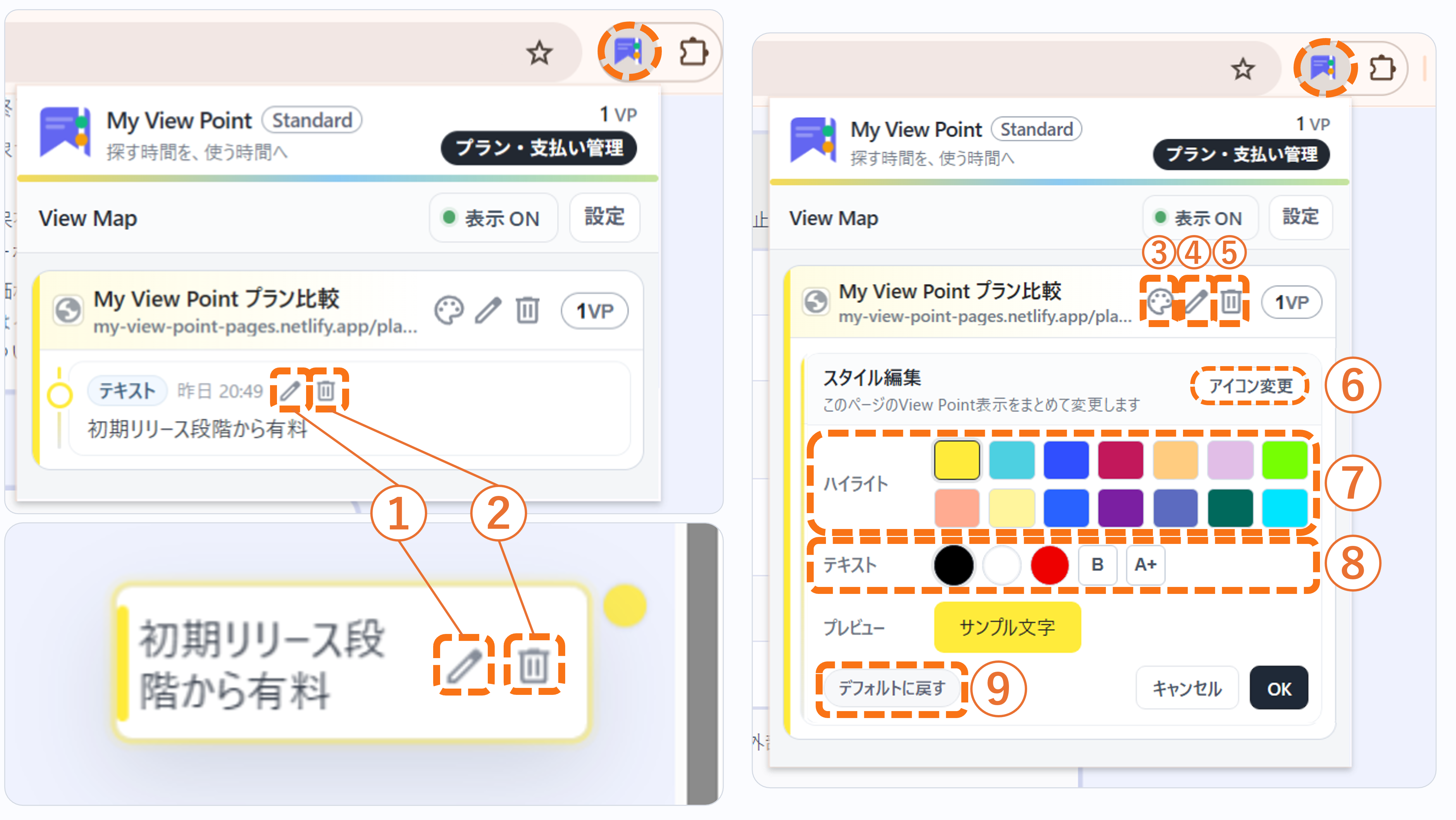Click My View Point logo in right popup header
Viewport: 1456px width, 820px height.
[x=813, y=140]
